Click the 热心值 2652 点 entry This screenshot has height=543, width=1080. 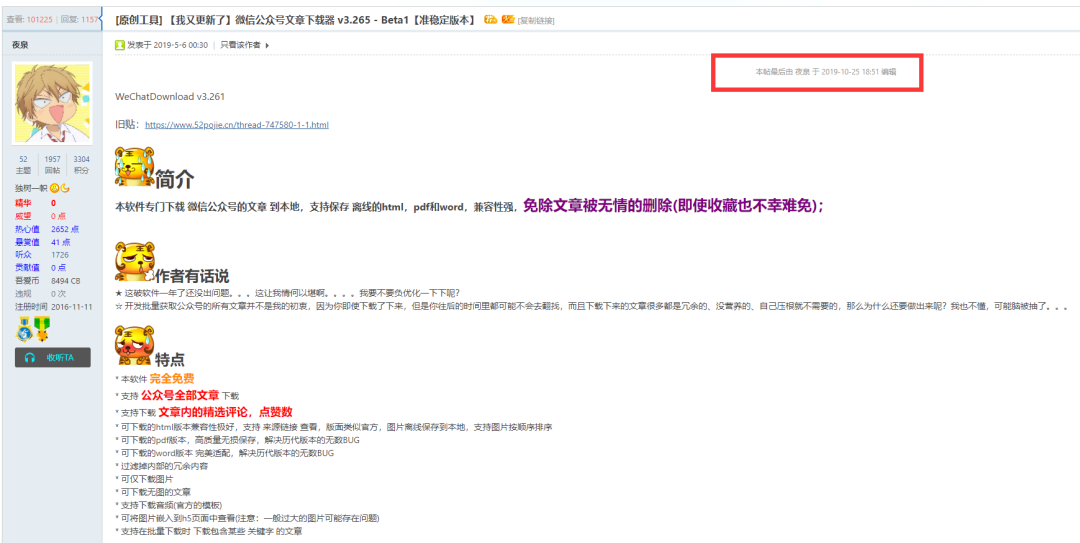click(x=47, y=229)
